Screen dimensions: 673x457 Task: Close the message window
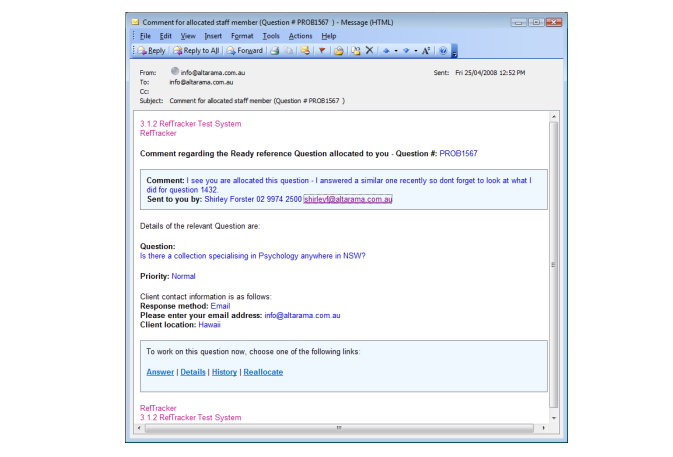pyautogui.click(x=554, y=22)
